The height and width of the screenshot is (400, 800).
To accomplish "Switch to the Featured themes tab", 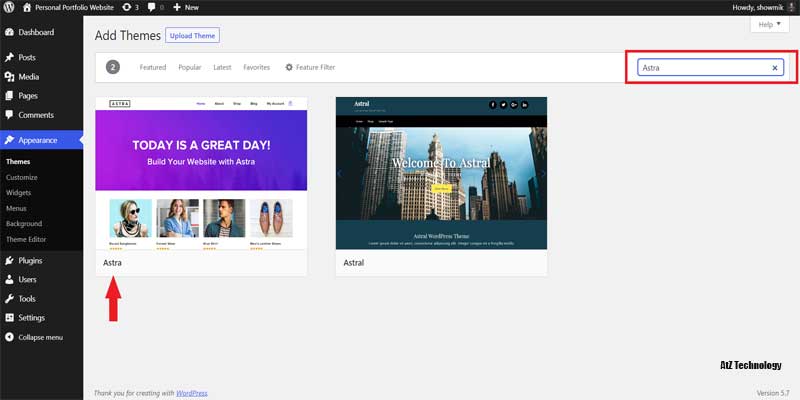I will 153,67.
